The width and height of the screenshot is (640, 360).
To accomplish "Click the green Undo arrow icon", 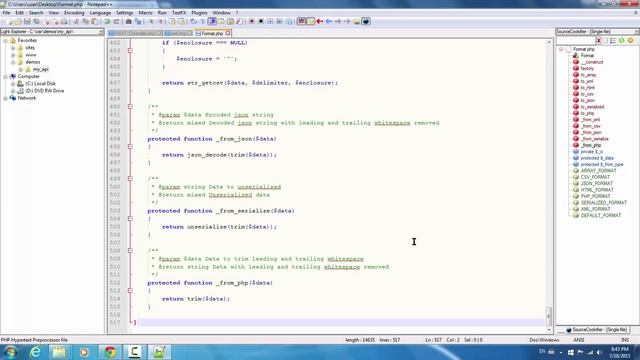I will tap(107, 21).
